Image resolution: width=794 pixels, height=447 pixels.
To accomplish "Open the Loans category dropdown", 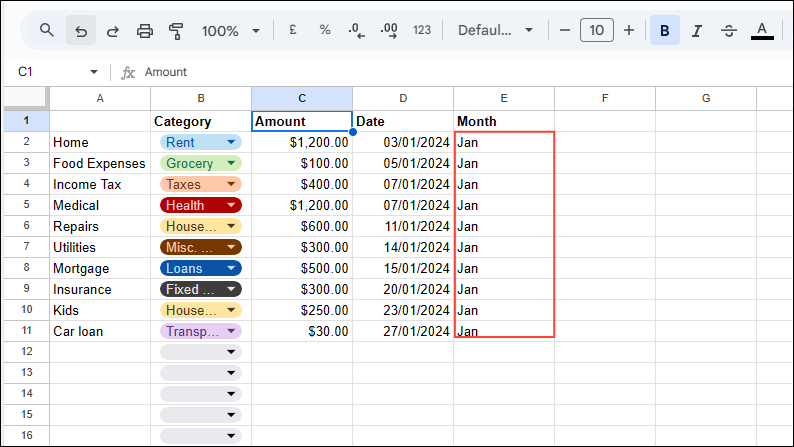I will click(231, 268).
